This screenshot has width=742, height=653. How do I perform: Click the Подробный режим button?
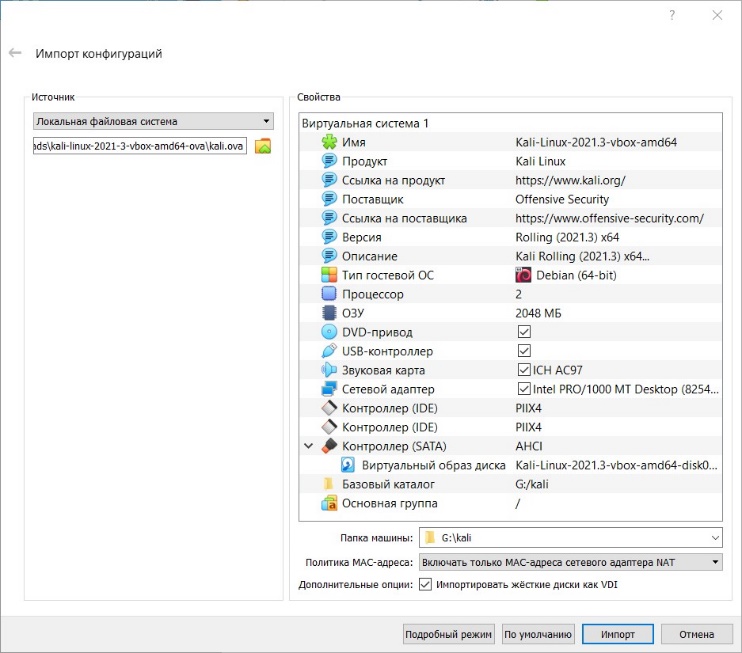tap(449, 634)
